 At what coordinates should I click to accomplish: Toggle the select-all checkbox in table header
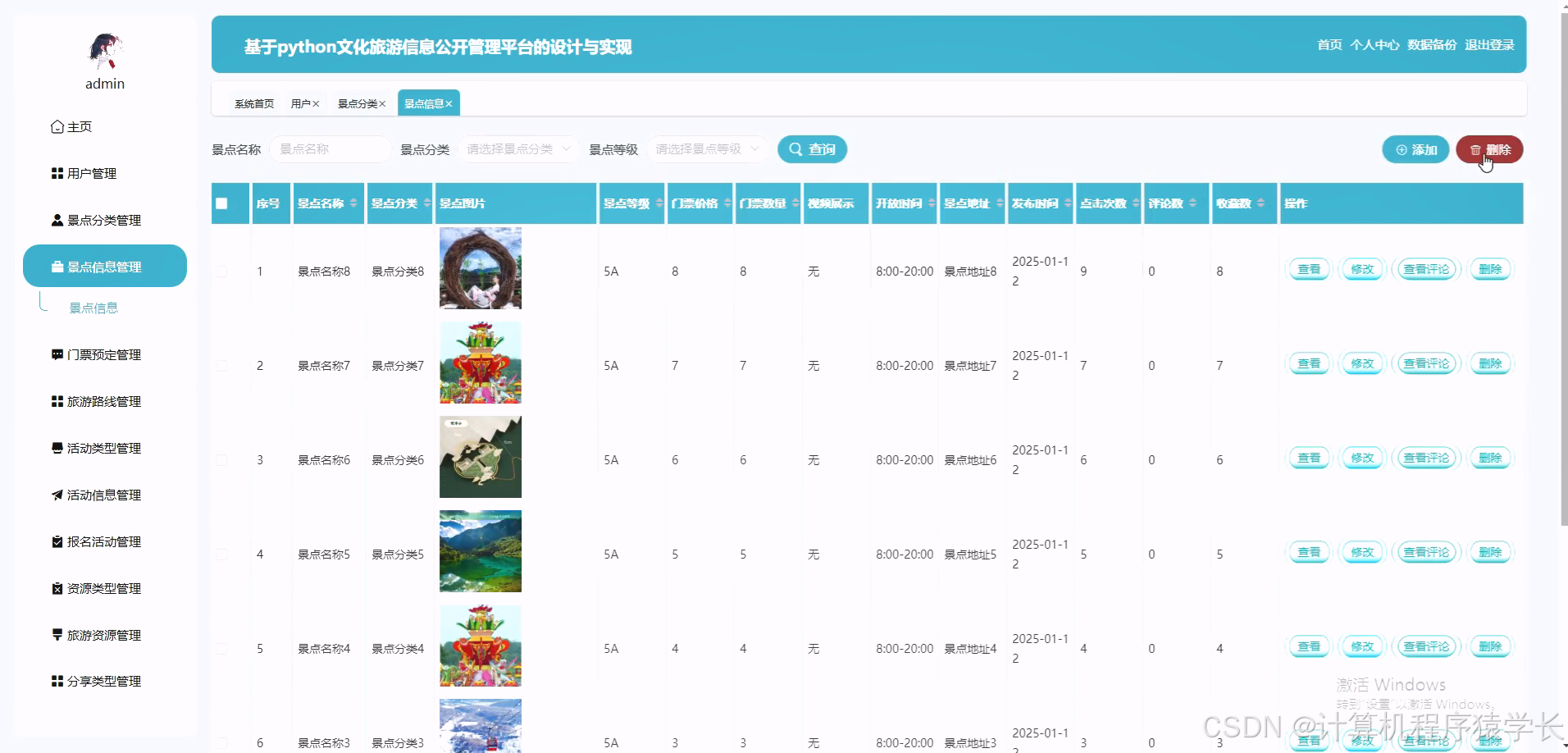pos(221,203)
